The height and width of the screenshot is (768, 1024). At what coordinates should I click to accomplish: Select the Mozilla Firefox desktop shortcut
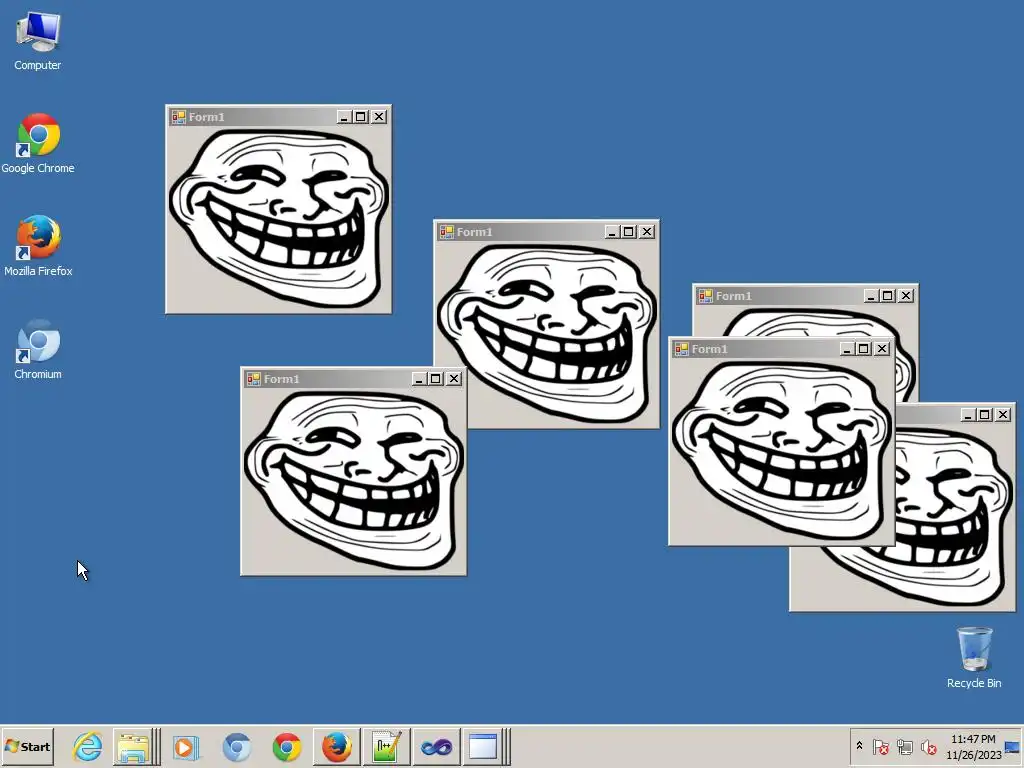38,246
